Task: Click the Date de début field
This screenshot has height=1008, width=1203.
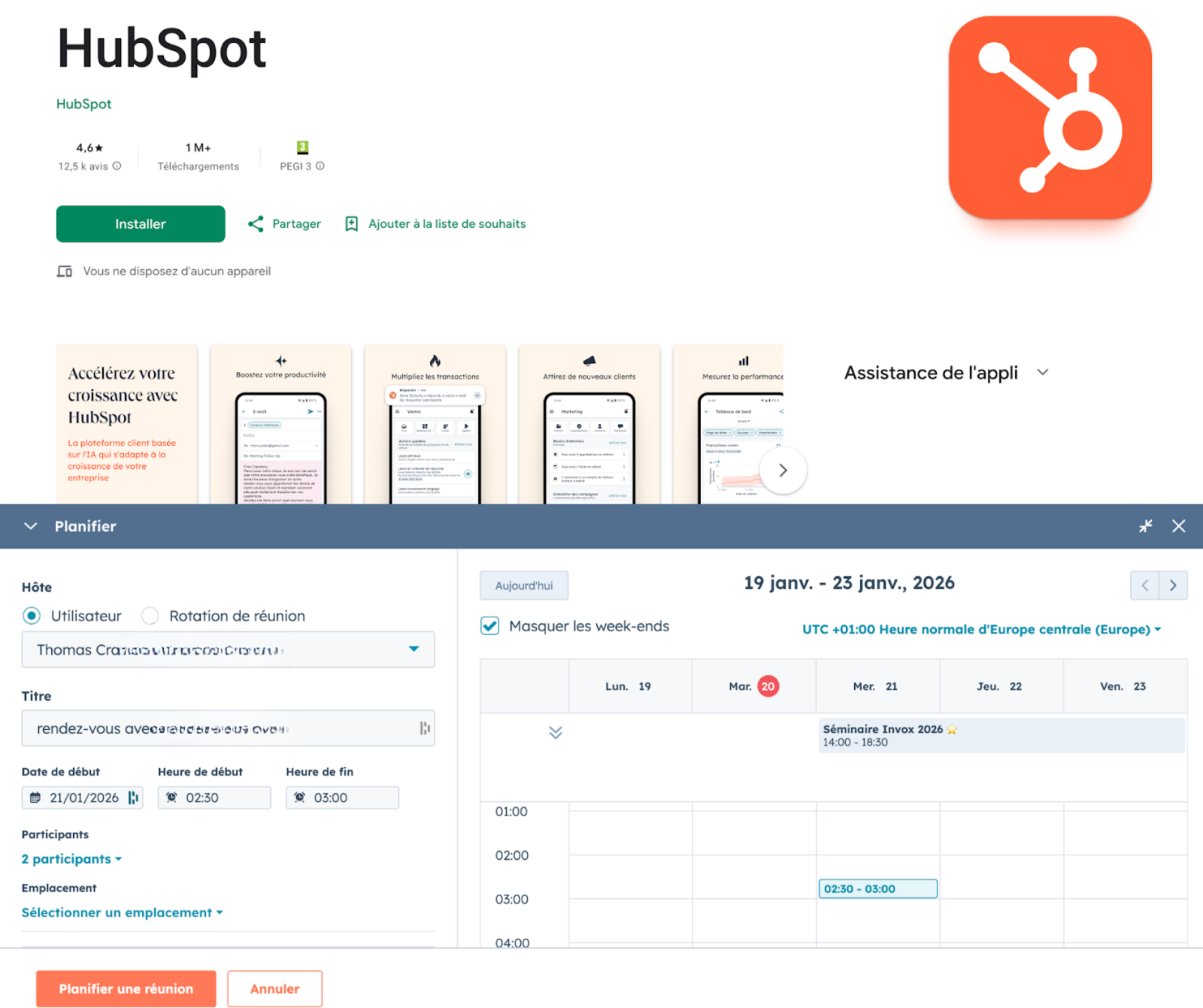Action: point(82,798)
